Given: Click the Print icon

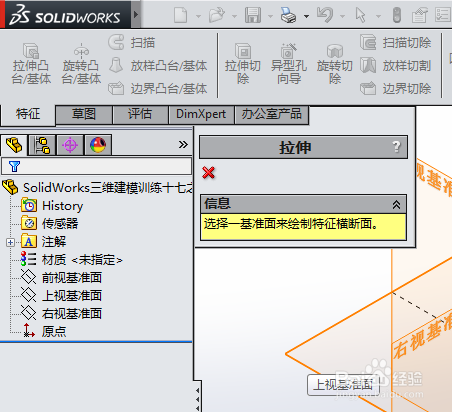Looking at the screenshot, I should (x=288, y=15).
